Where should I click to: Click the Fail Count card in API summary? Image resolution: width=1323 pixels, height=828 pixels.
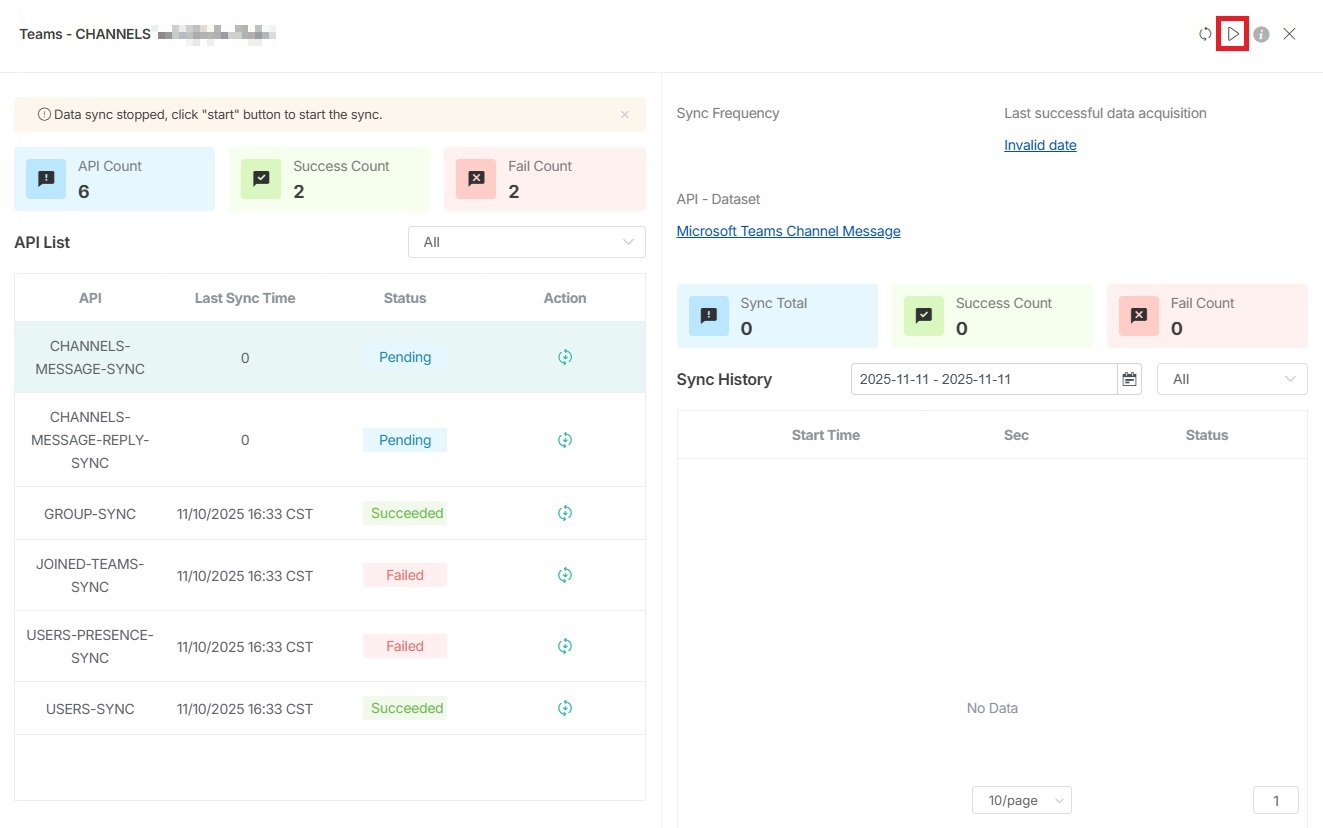pyautogui.click(x=544, y=179)
